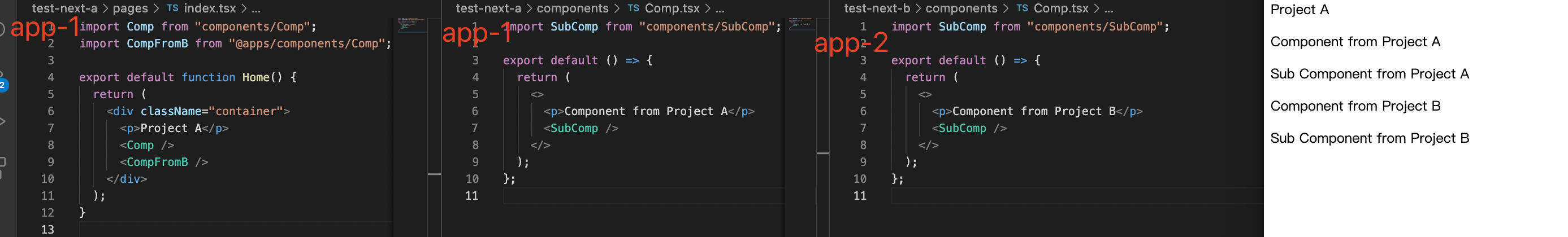The width and height of the screenshot is (1568, 237).
Task: Click the minimap of test-next-a Comp.tsx
Action: pyautogui.click(x=802, y=24)
